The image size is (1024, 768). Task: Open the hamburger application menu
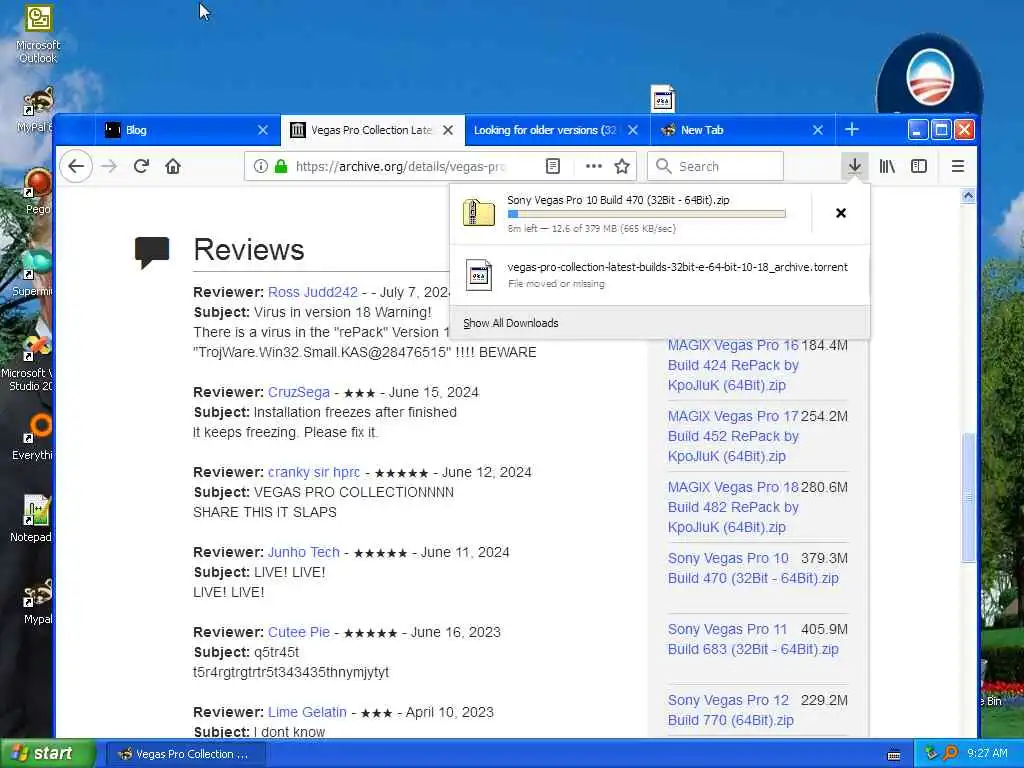pyautogui.click(x=958, y=167)
